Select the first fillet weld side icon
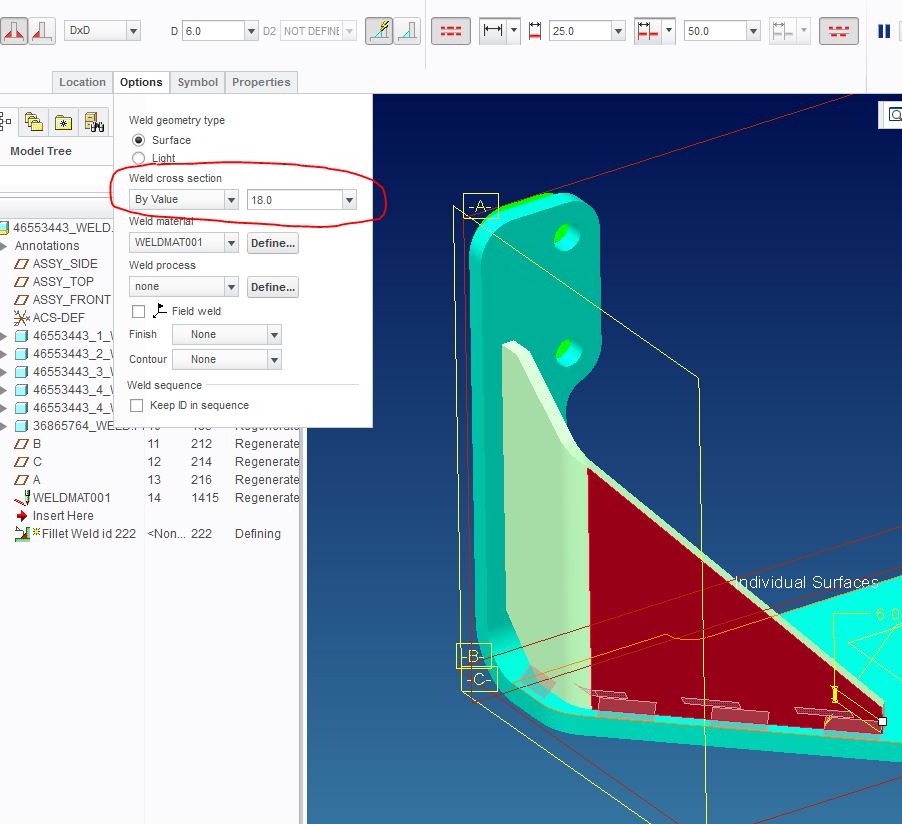This screenshot has width=902, height=824. [x=14, y=31]
